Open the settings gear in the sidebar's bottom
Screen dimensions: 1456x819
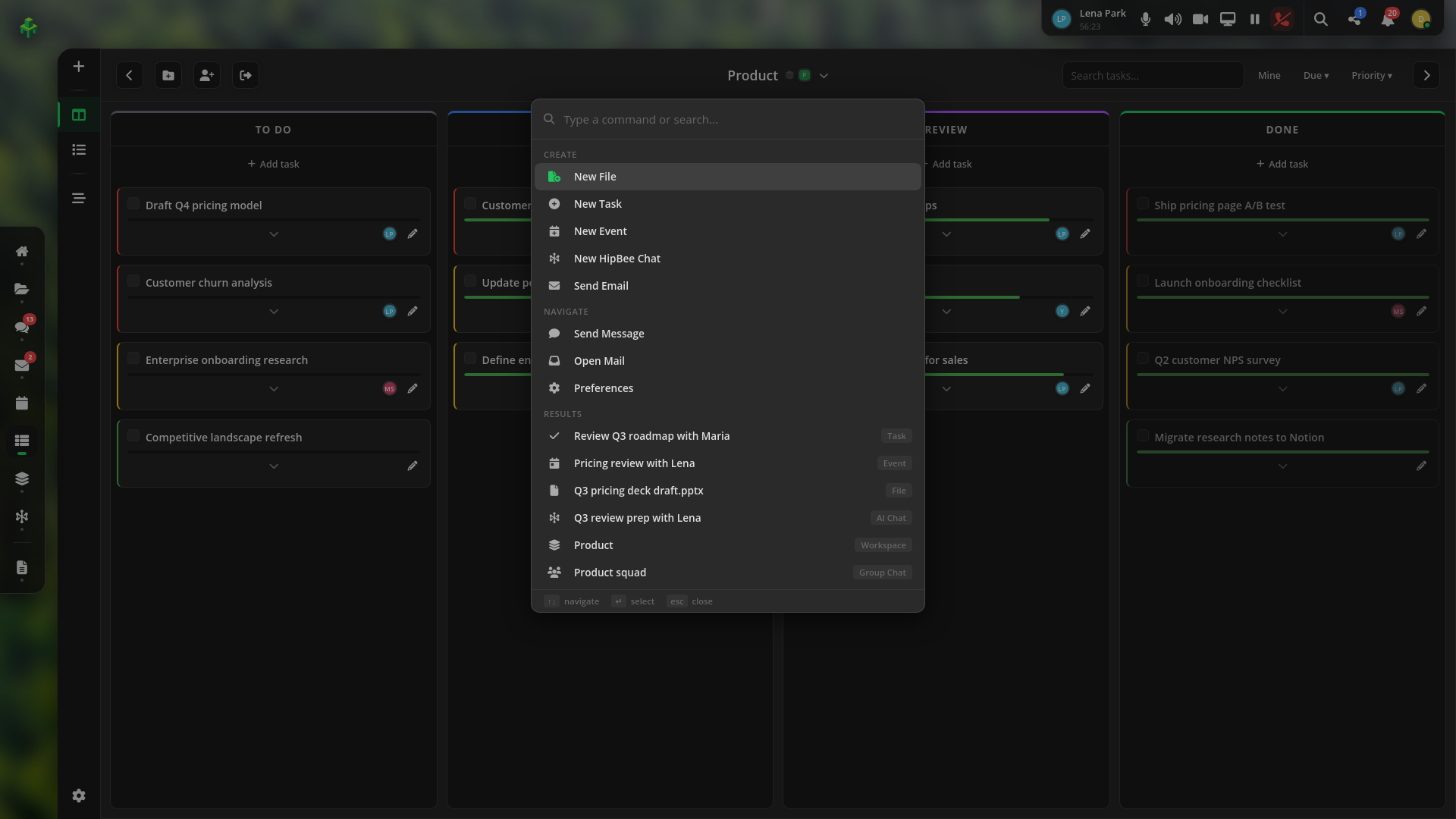click(79, 795)
